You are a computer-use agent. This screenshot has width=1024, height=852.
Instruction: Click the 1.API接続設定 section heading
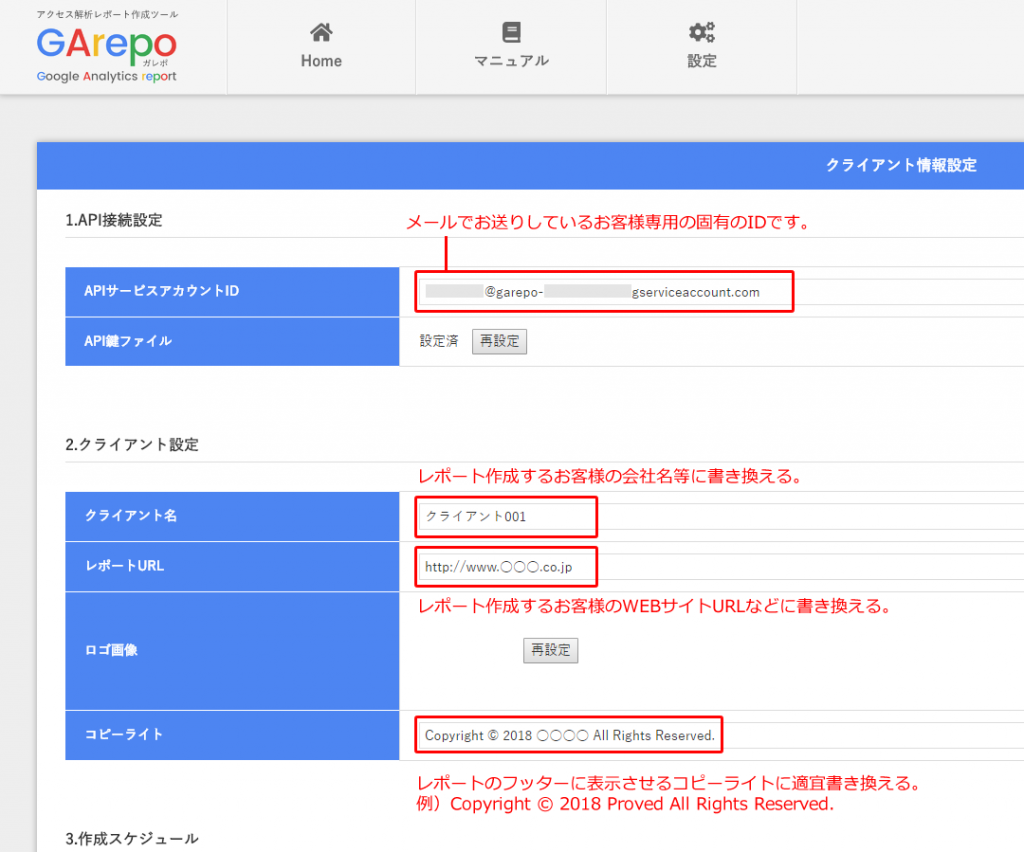(113, 220)
